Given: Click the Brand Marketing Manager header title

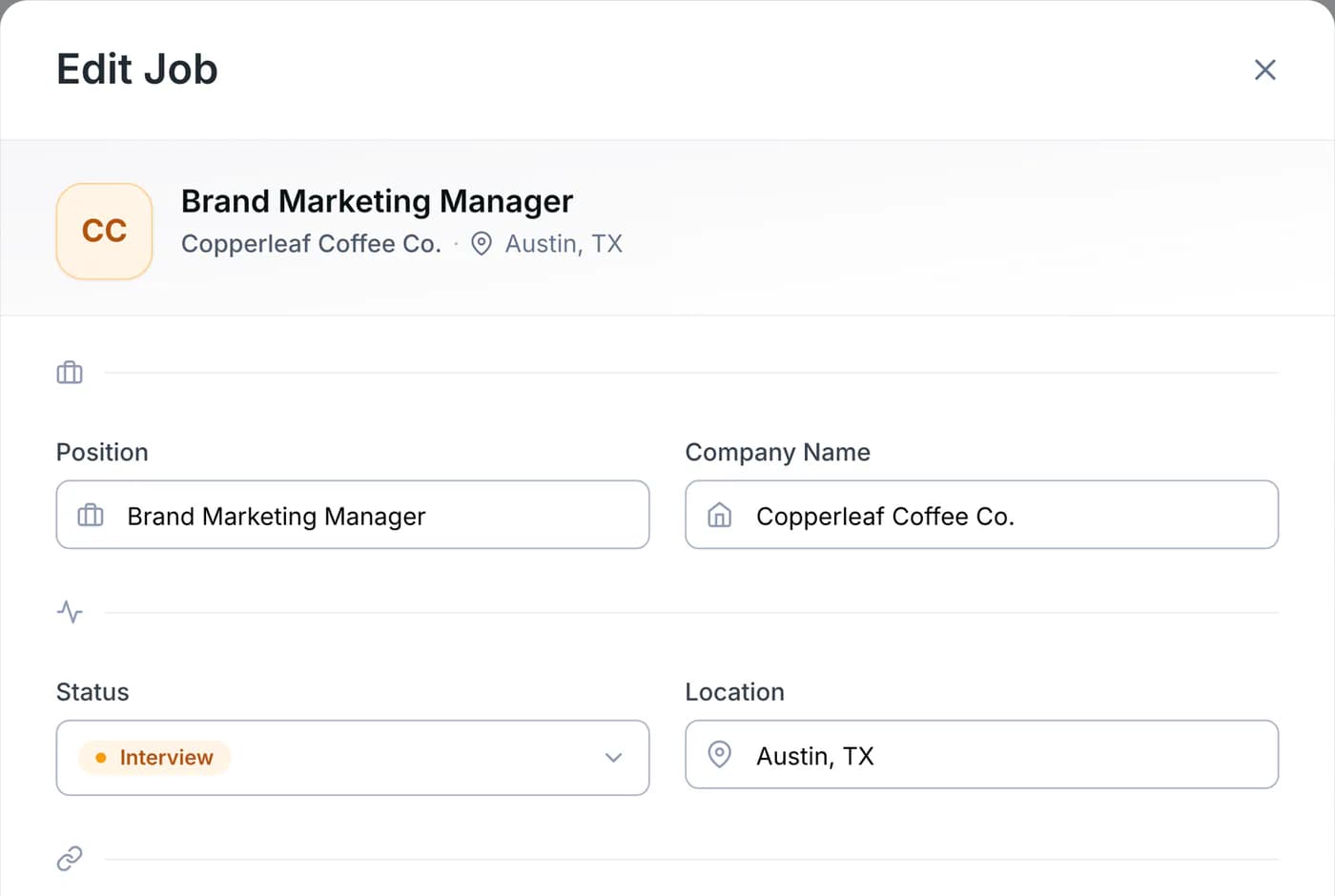Looking at the screenshot, I should coord(377,201).
